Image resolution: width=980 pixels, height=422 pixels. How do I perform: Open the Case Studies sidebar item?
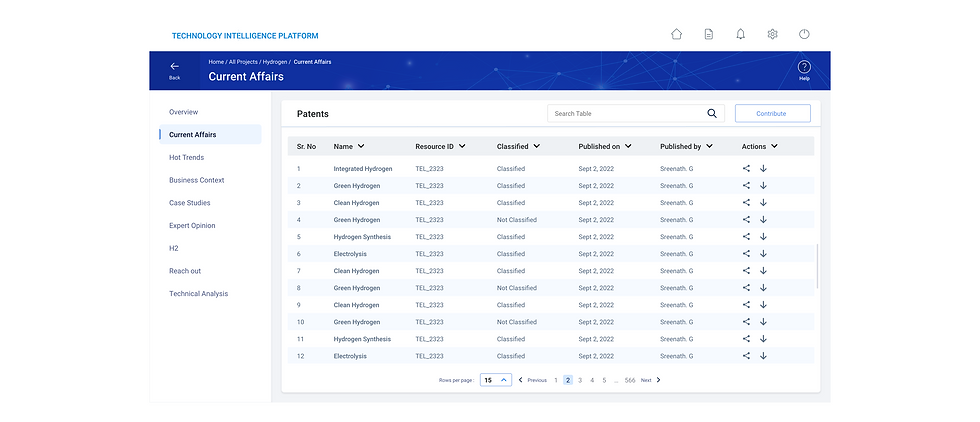point(190,203)
